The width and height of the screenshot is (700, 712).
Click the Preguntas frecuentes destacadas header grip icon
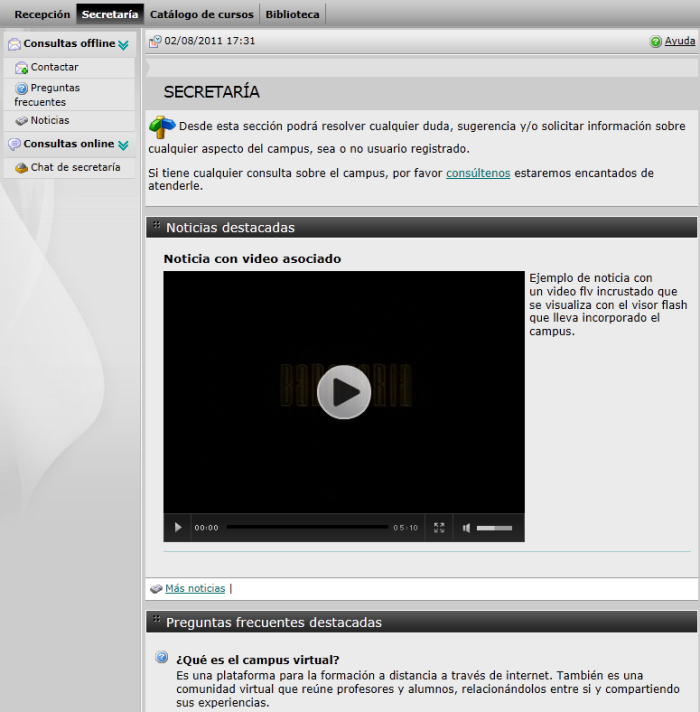pyautogui.click(x=157, y=619)
